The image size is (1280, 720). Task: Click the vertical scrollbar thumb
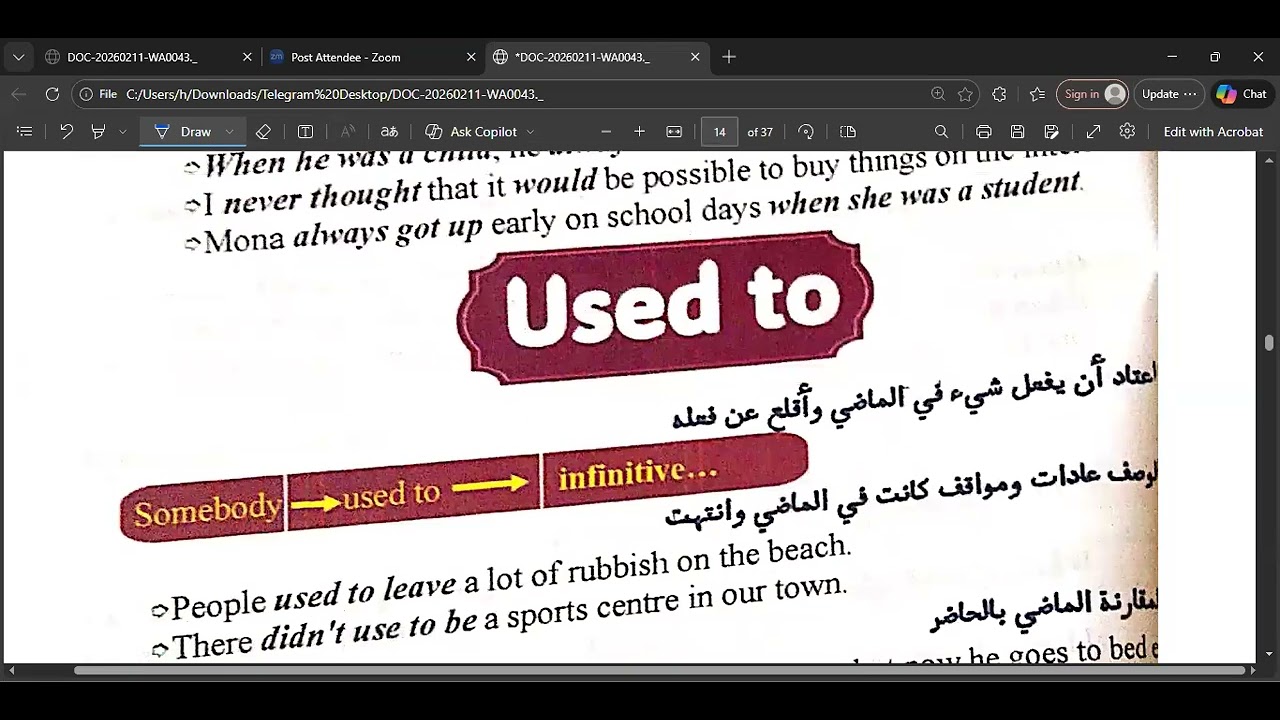[x=1269, y=343]
